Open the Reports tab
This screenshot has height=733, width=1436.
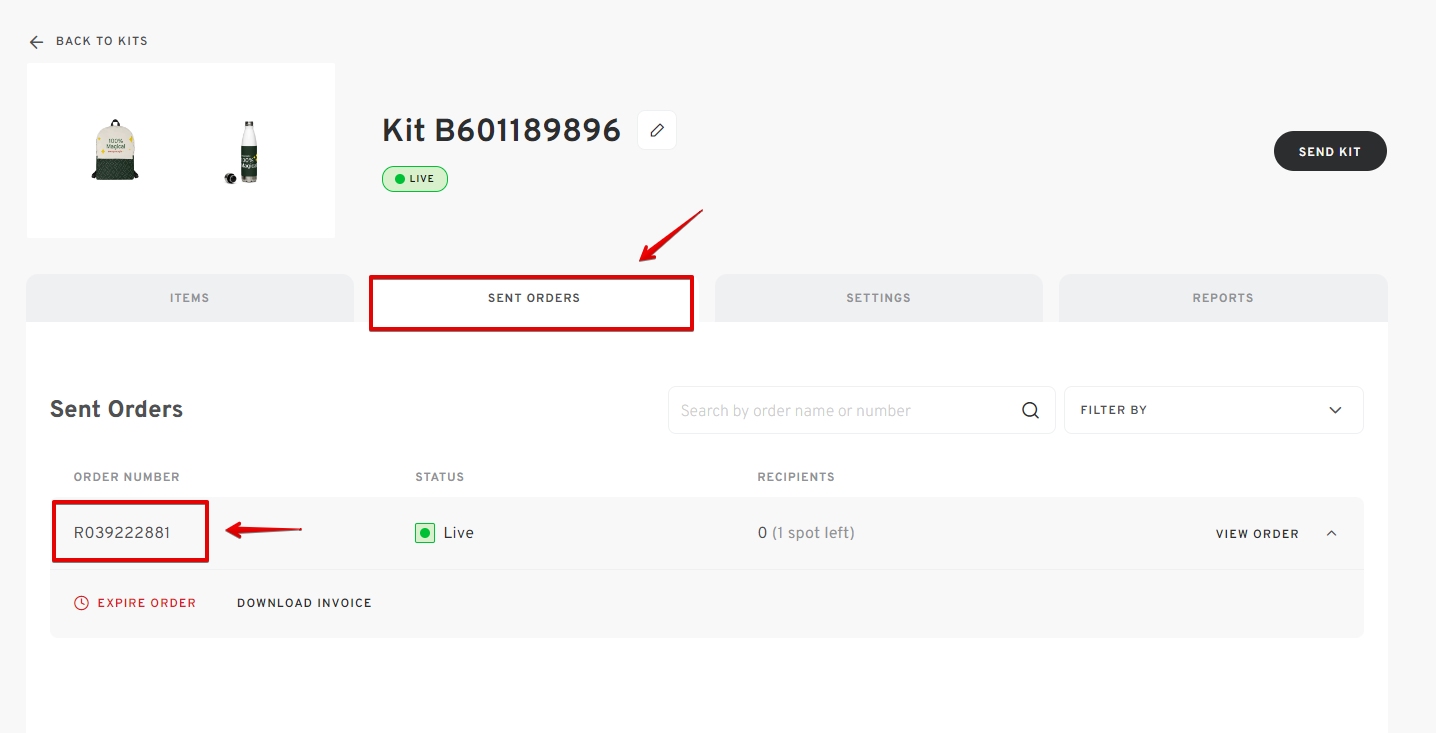pyautogui.click(x=1221, y=297)
